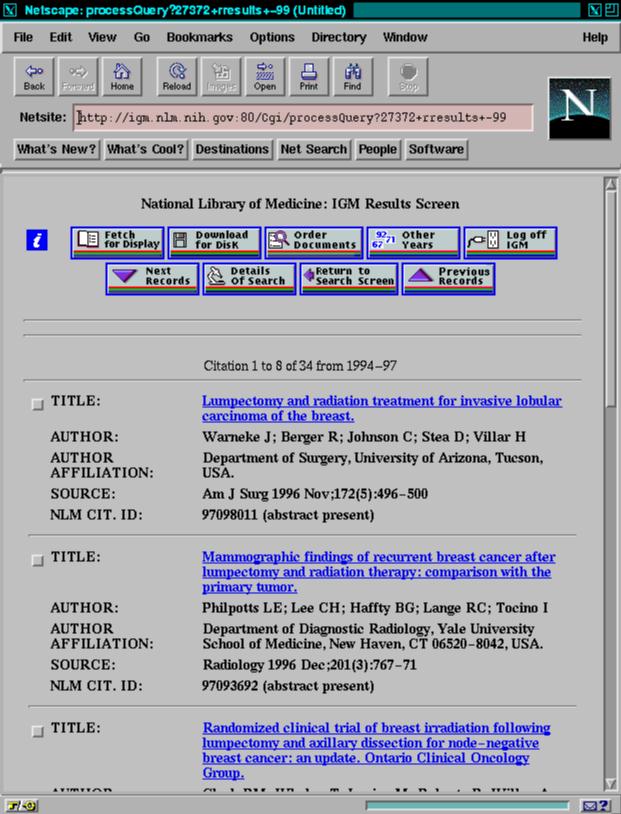Click the Destinations button
Screen dimensions: 621x814
[x=232, y=149]
